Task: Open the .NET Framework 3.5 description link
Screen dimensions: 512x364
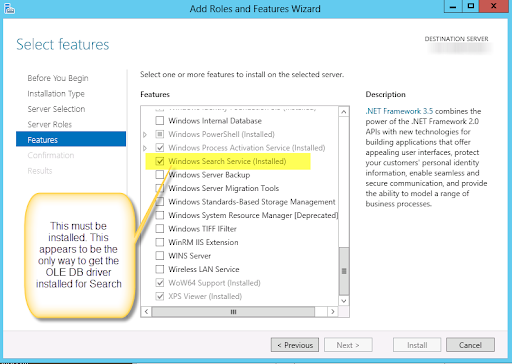Action: coord(399,111)
